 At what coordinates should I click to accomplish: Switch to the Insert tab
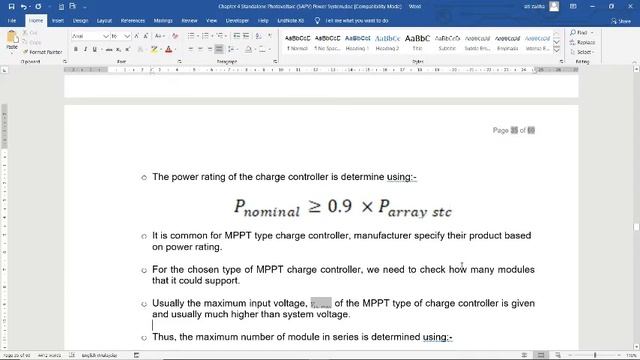[x=58, y=20]
